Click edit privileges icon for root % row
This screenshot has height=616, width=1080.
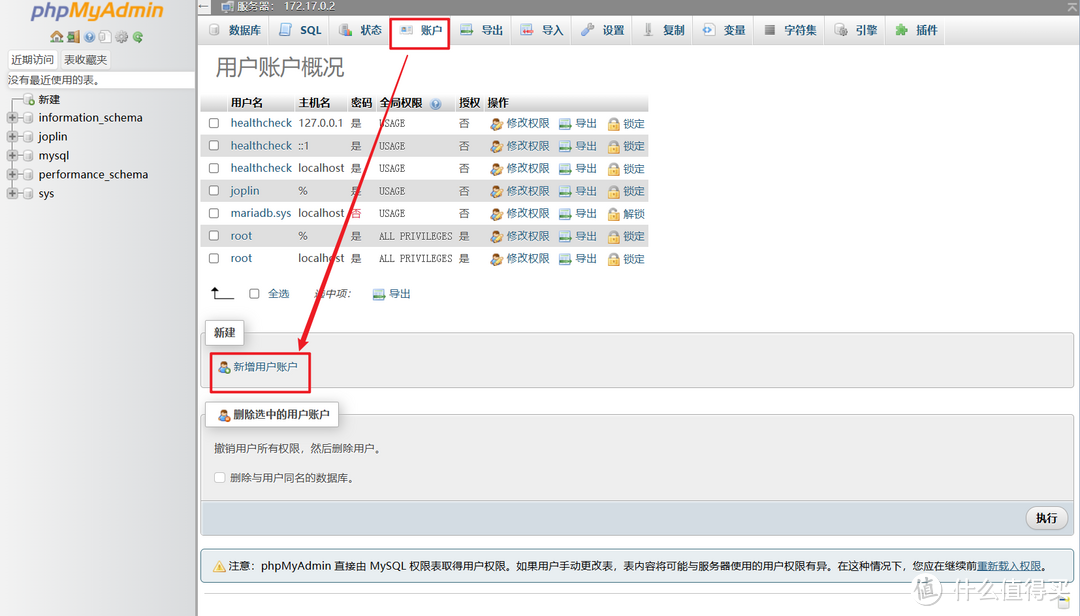[x=497, y=236]
